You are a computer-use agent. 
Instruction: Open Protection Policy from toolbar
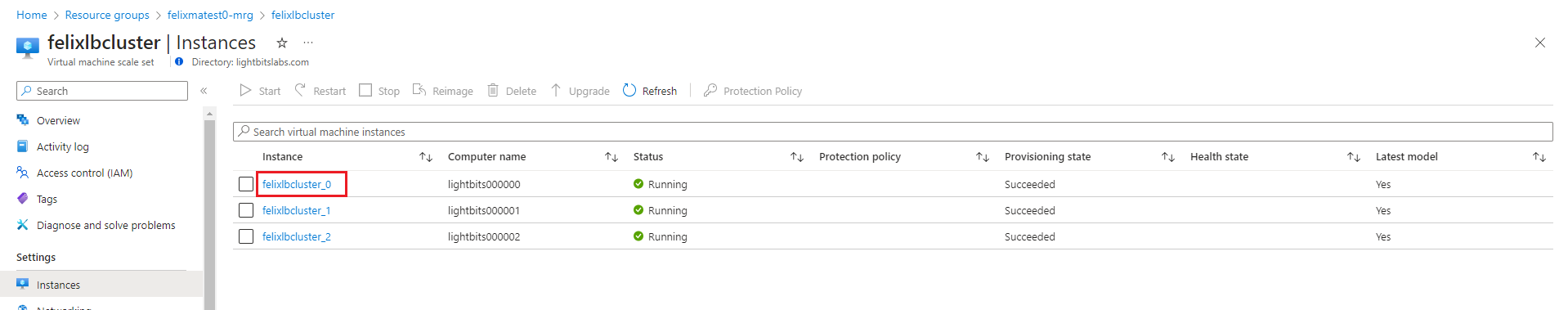pos(753,91)
